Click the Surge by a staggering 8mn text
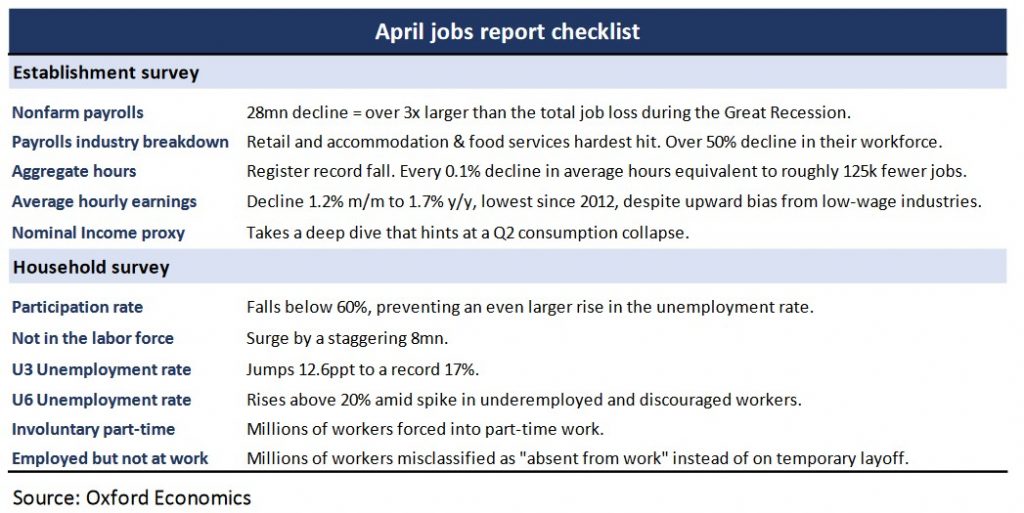Image resolution: width=1024 pixels, height=513 pixels. pos(347,338)
